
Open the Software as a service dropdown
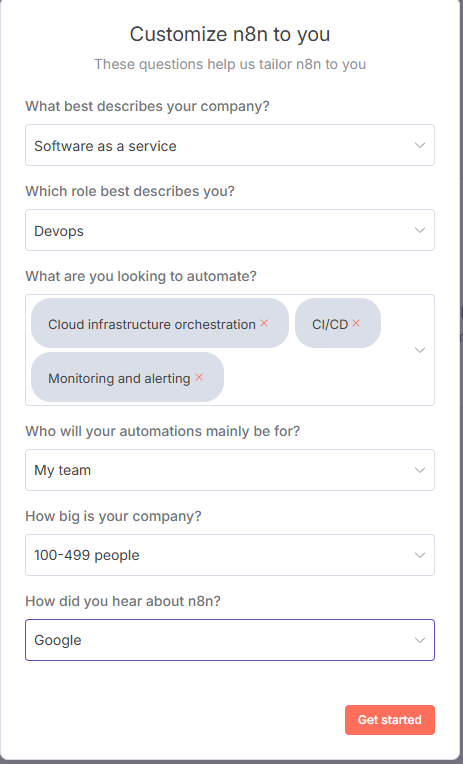pyautogui.click(x=230, y=145)
